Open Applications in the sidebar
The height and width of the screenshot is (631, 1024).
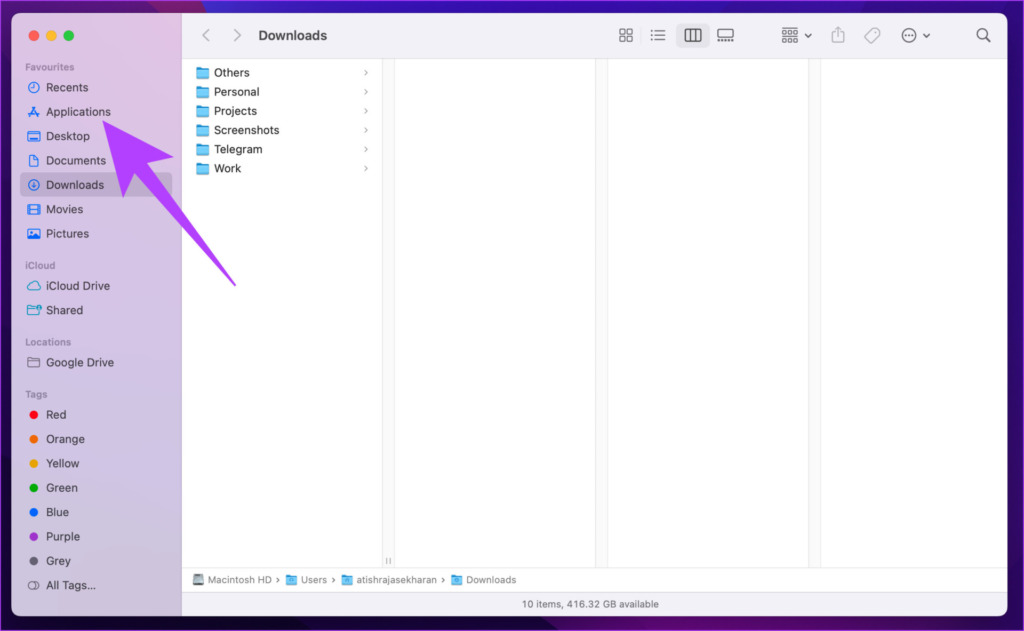pos(96,112)
